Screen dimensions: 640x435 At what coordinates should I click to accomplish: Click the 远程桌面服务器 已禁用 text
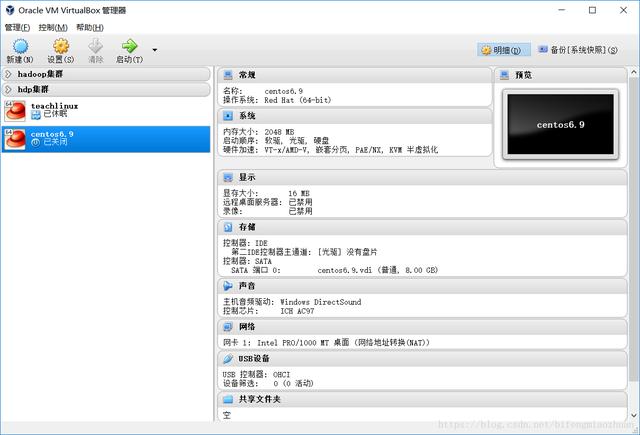point(267,202)
